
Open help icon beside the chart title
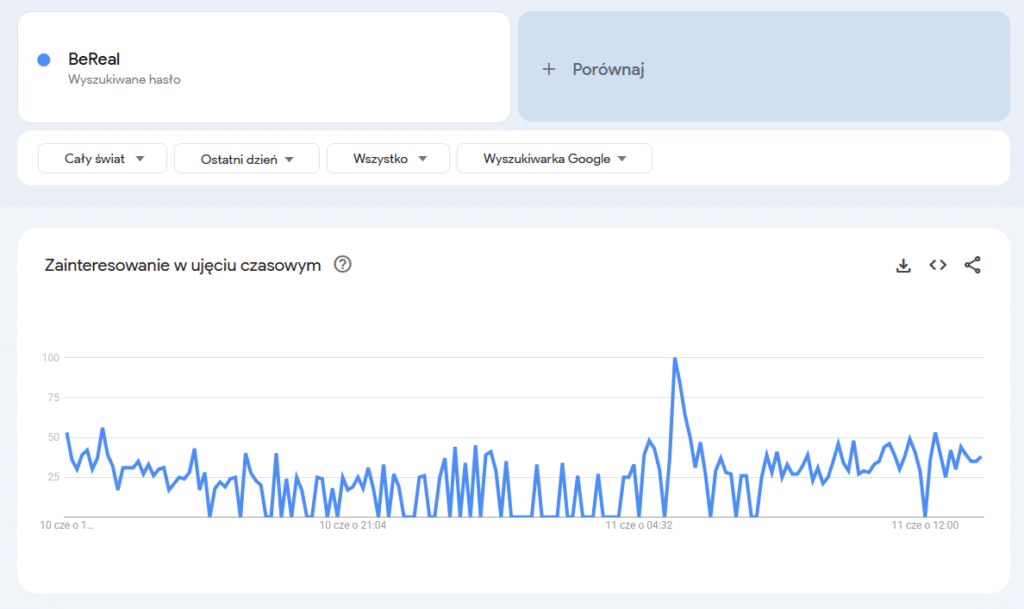[x=342, y=265]
